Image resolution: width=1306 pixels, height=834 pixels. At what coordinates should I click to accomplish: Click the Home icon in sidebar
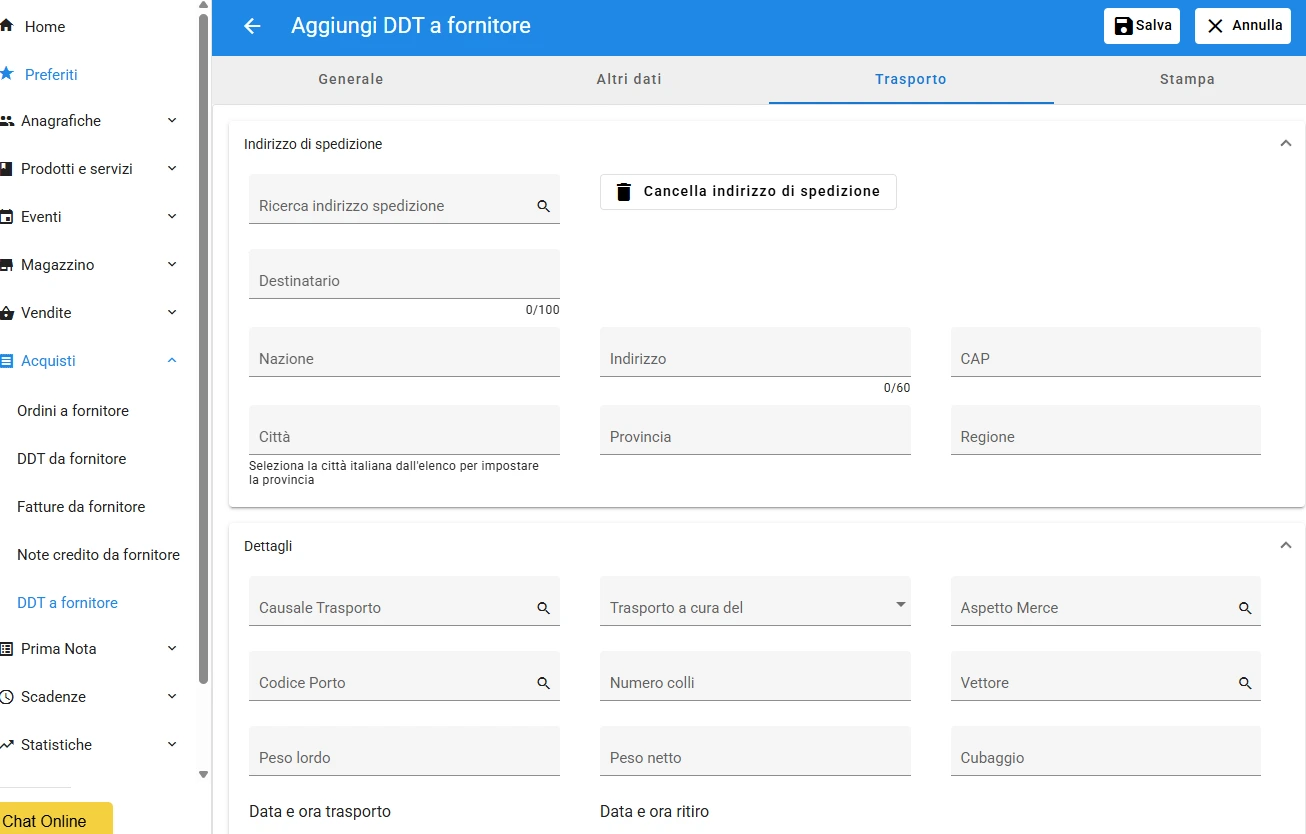coord(7,26)
